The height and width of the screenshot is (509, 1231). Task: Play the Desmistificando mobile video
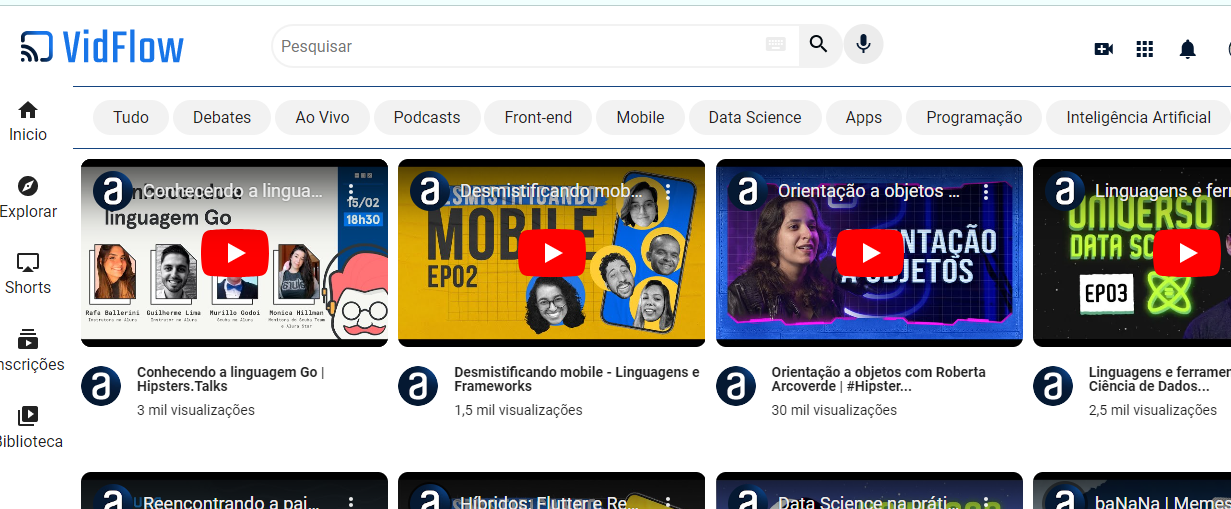552,253
